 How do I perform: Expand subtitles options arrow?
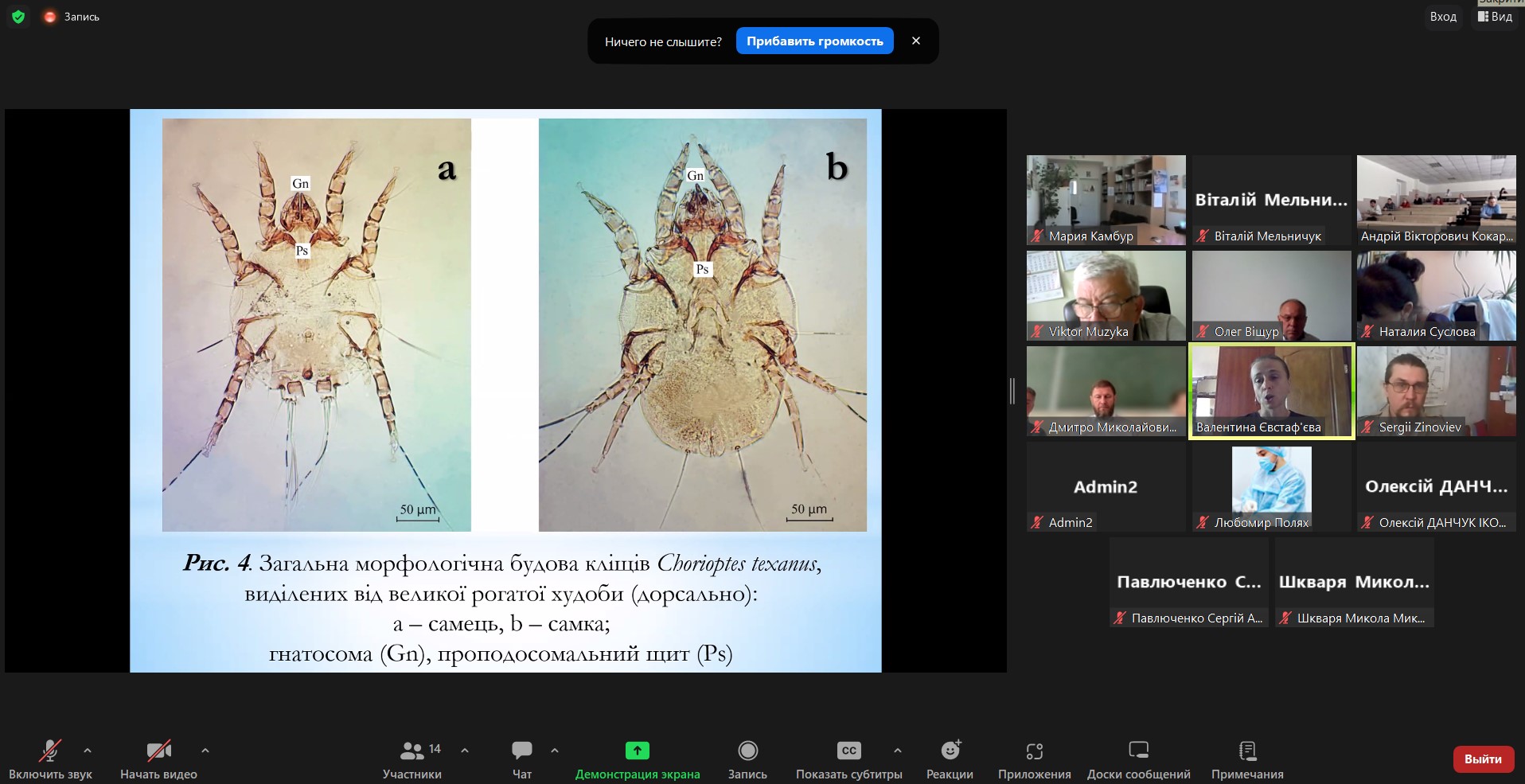898,750
